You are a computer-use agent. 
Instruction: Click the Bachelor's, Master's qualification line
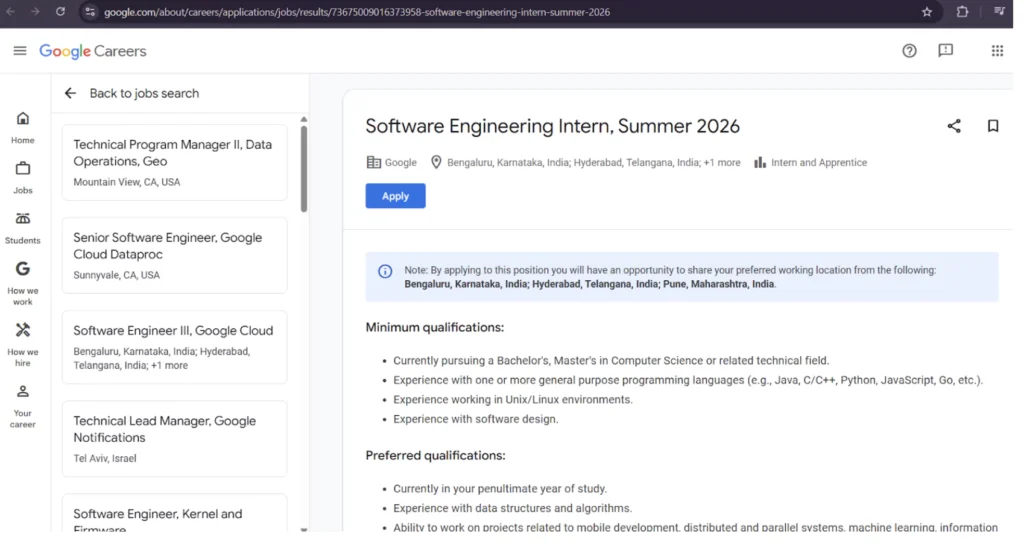(611, 361)
